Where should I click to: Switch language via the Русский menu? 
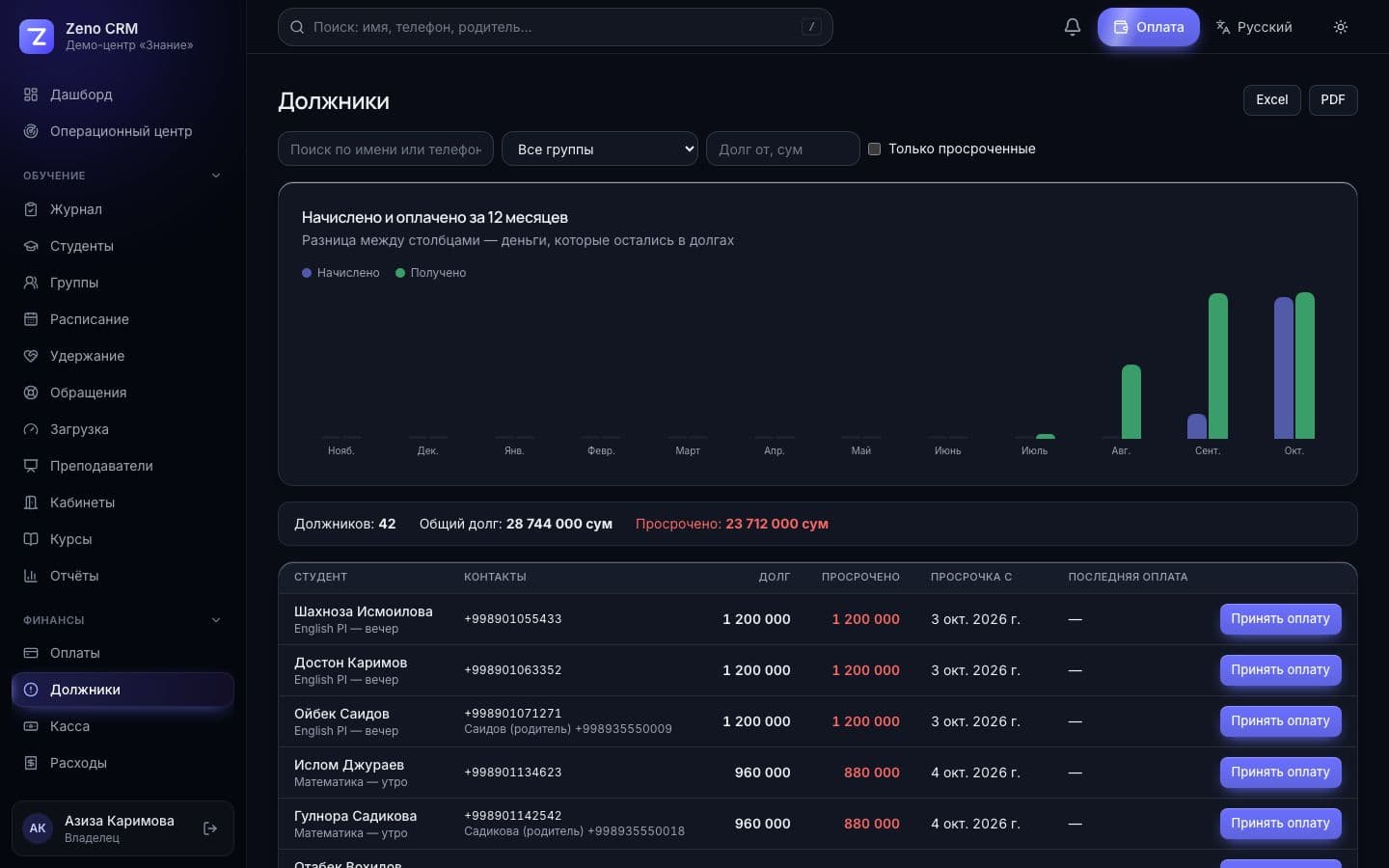(1254, 27)
